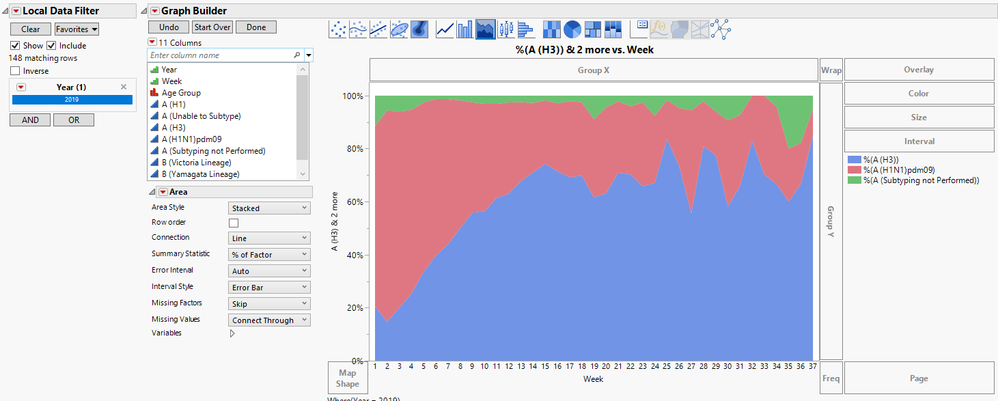Select the Smoother element icon

(x=359, y=29)
